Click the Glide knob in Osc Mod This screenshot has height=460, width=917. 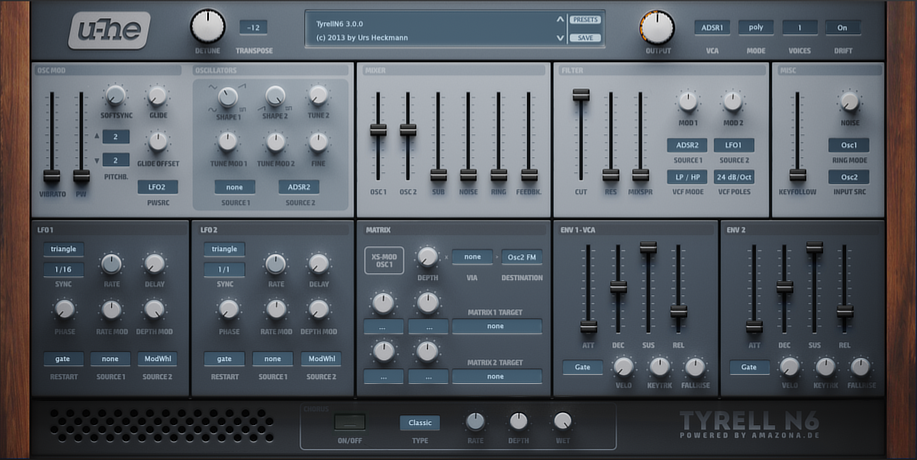click(x=157, y=95)
